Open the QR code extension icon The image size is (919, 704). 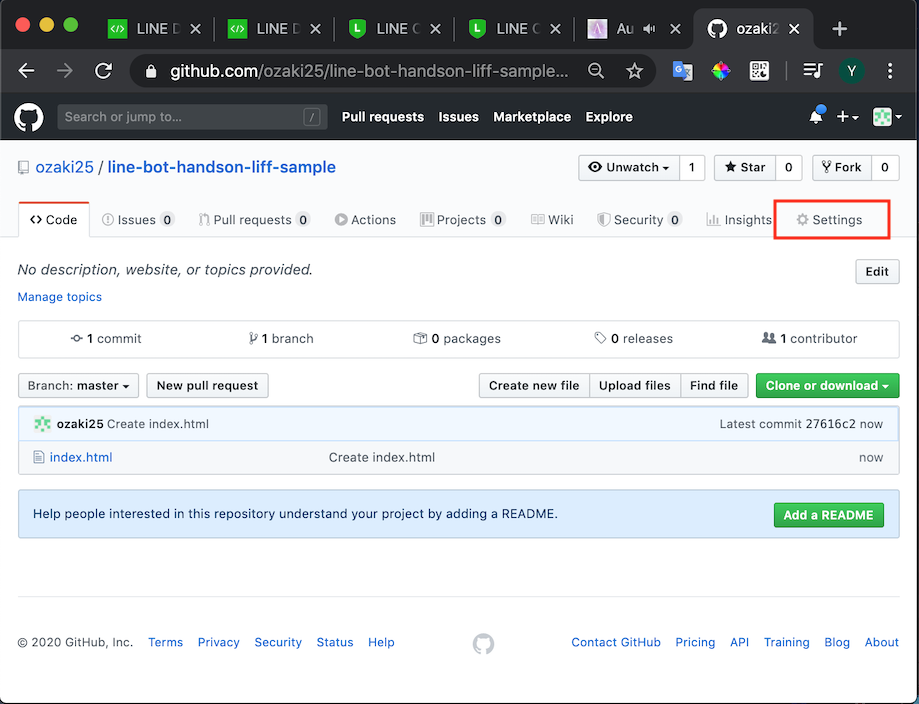pos(759,72)
